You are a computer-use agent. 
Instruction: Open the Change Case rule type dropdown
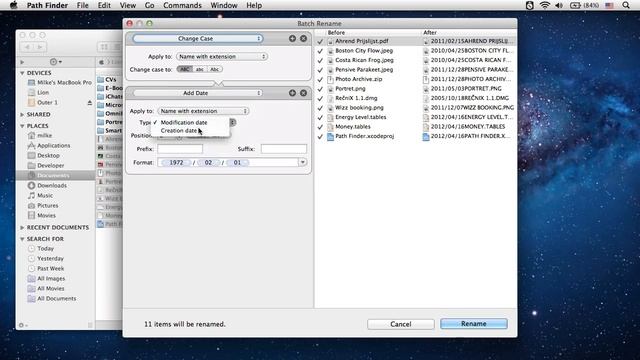tap(198, 38)
